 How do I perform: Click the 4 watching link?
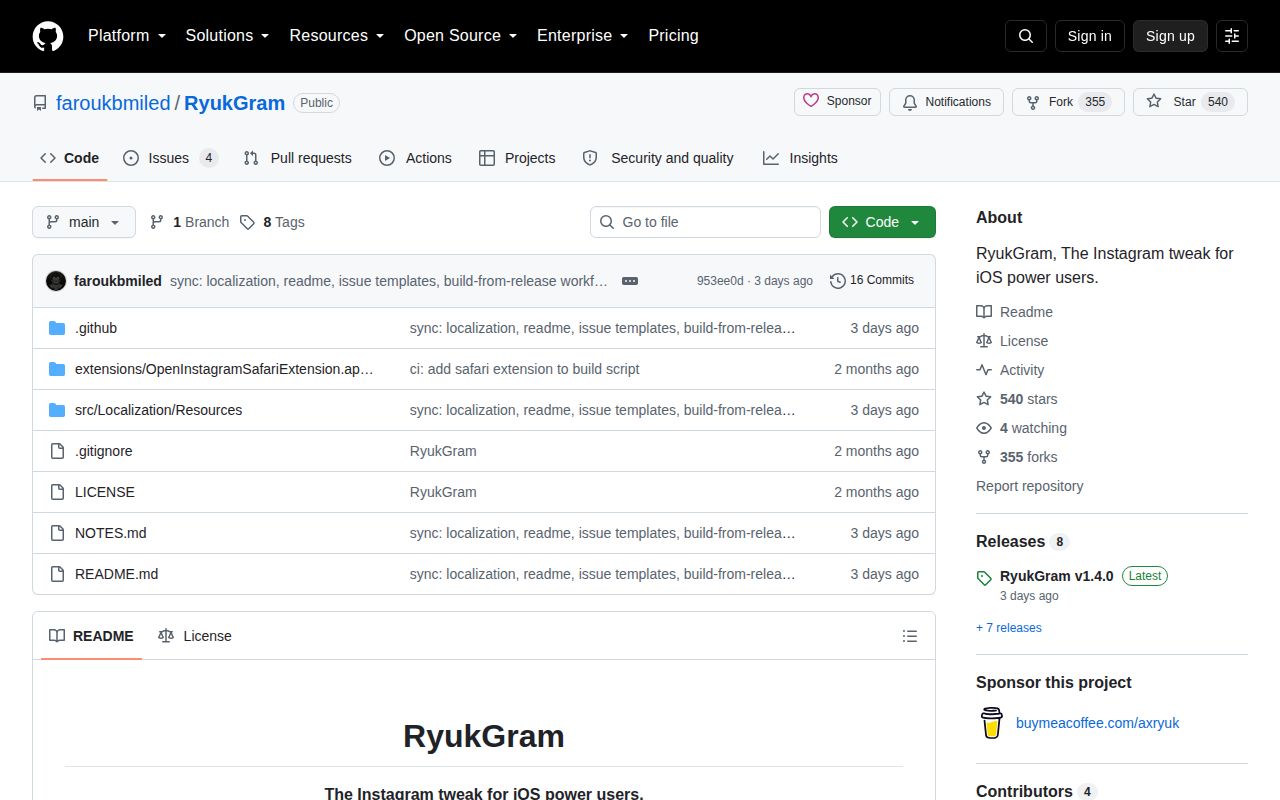point(1022,428)
